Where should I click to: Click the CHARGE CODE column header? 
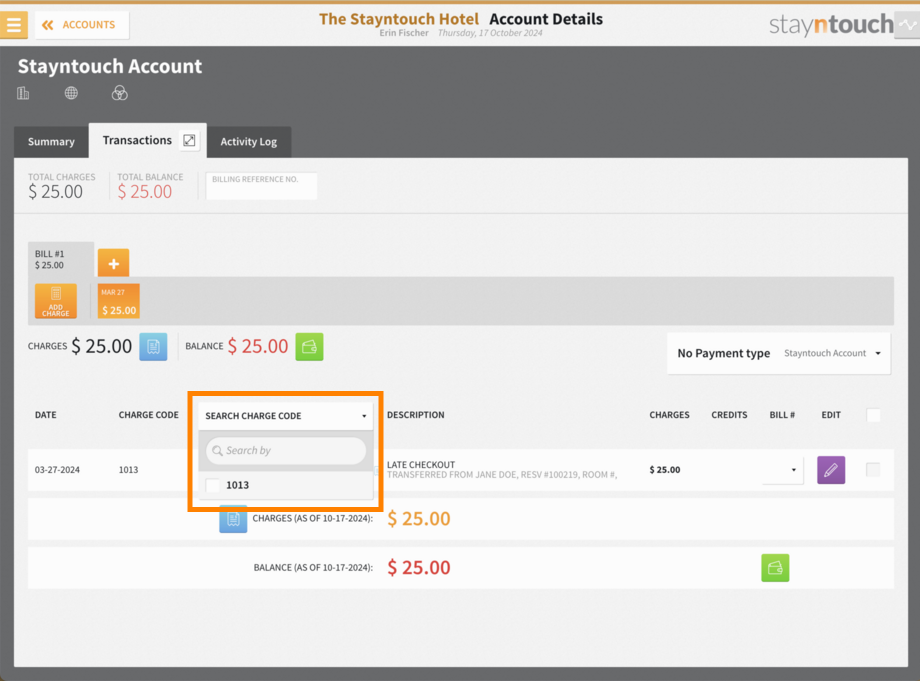click(148, 415)
